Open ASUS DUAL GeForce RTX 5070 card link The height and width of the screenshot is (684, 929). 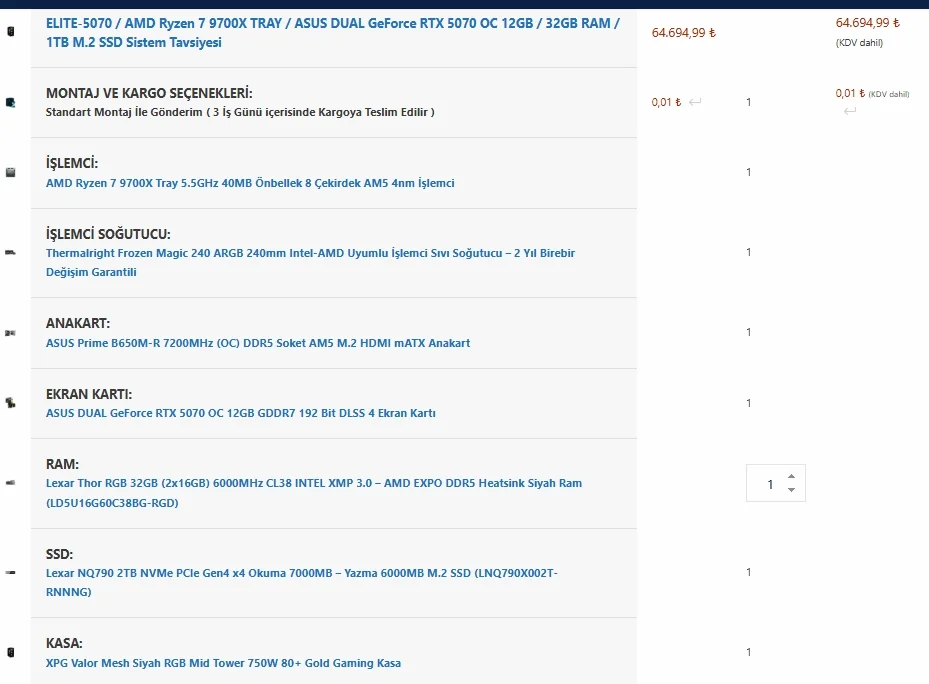pos(241,413)
